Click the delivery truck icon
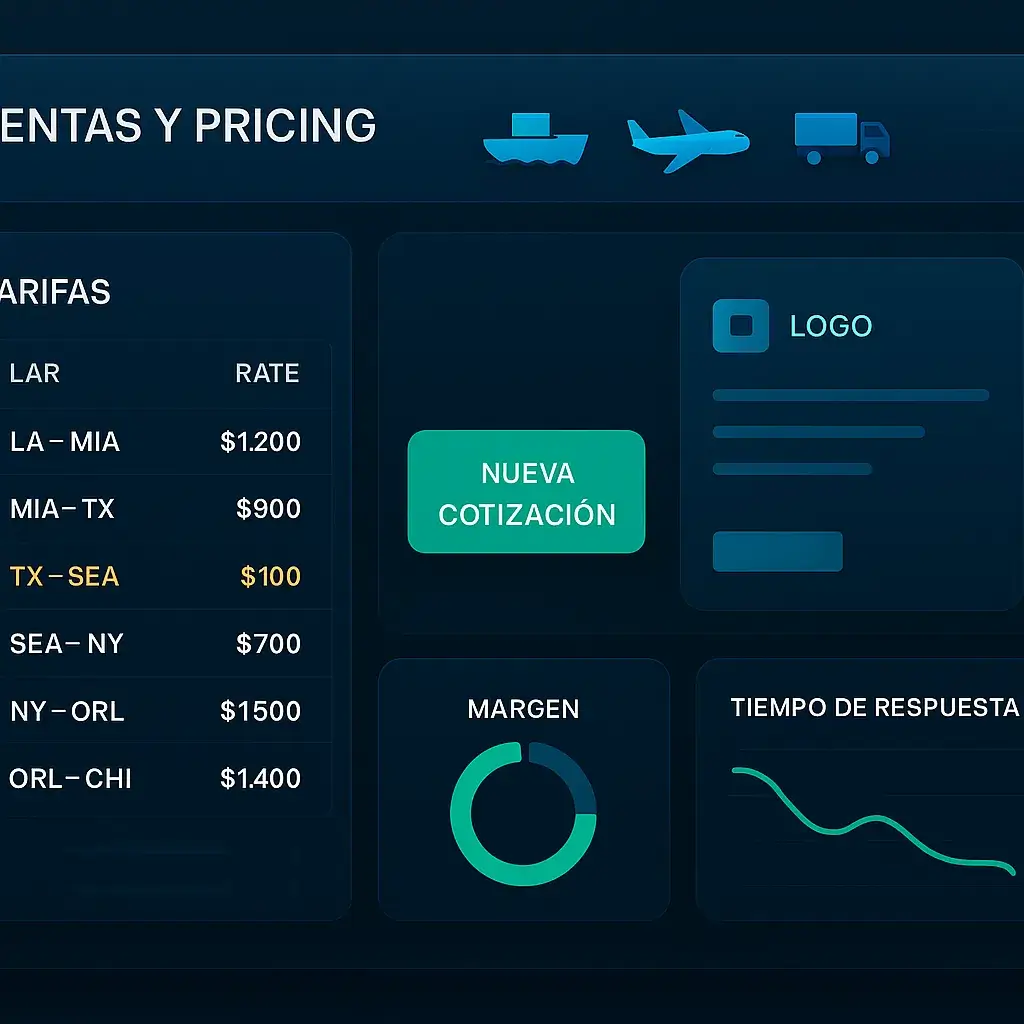1024x1024 pixels. [x=841, y=138]
